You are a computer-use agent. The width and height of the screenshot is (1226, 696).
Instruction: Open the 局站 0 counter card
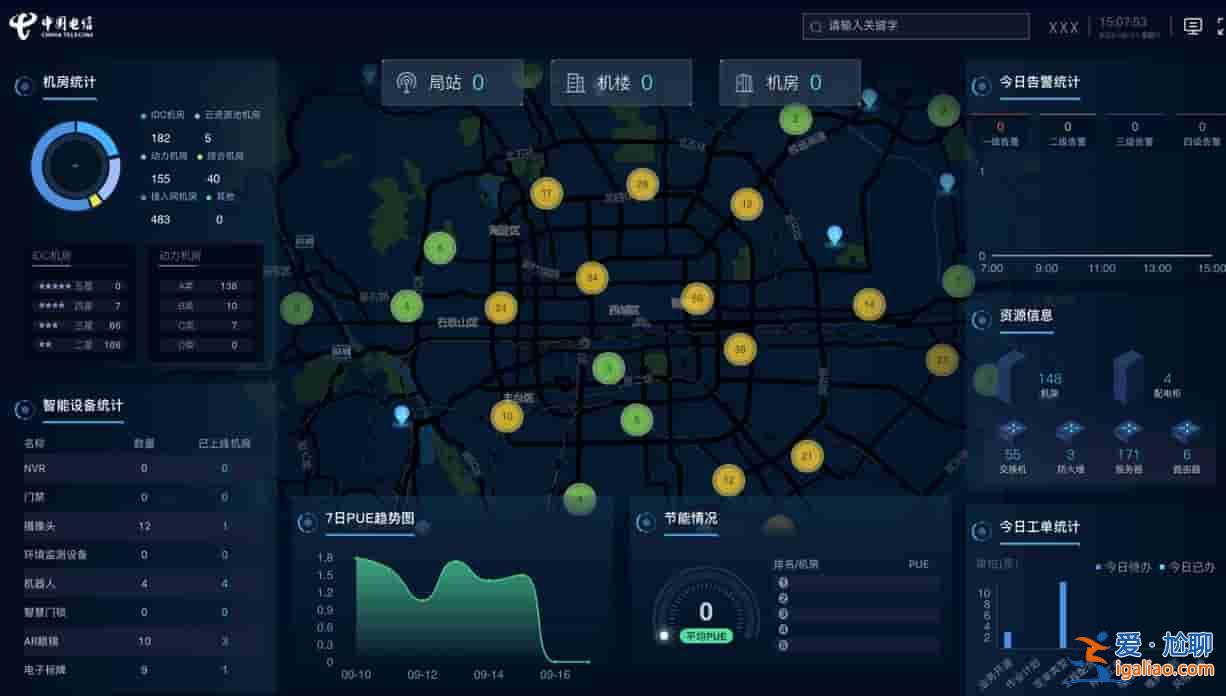(x=451, y=83)
